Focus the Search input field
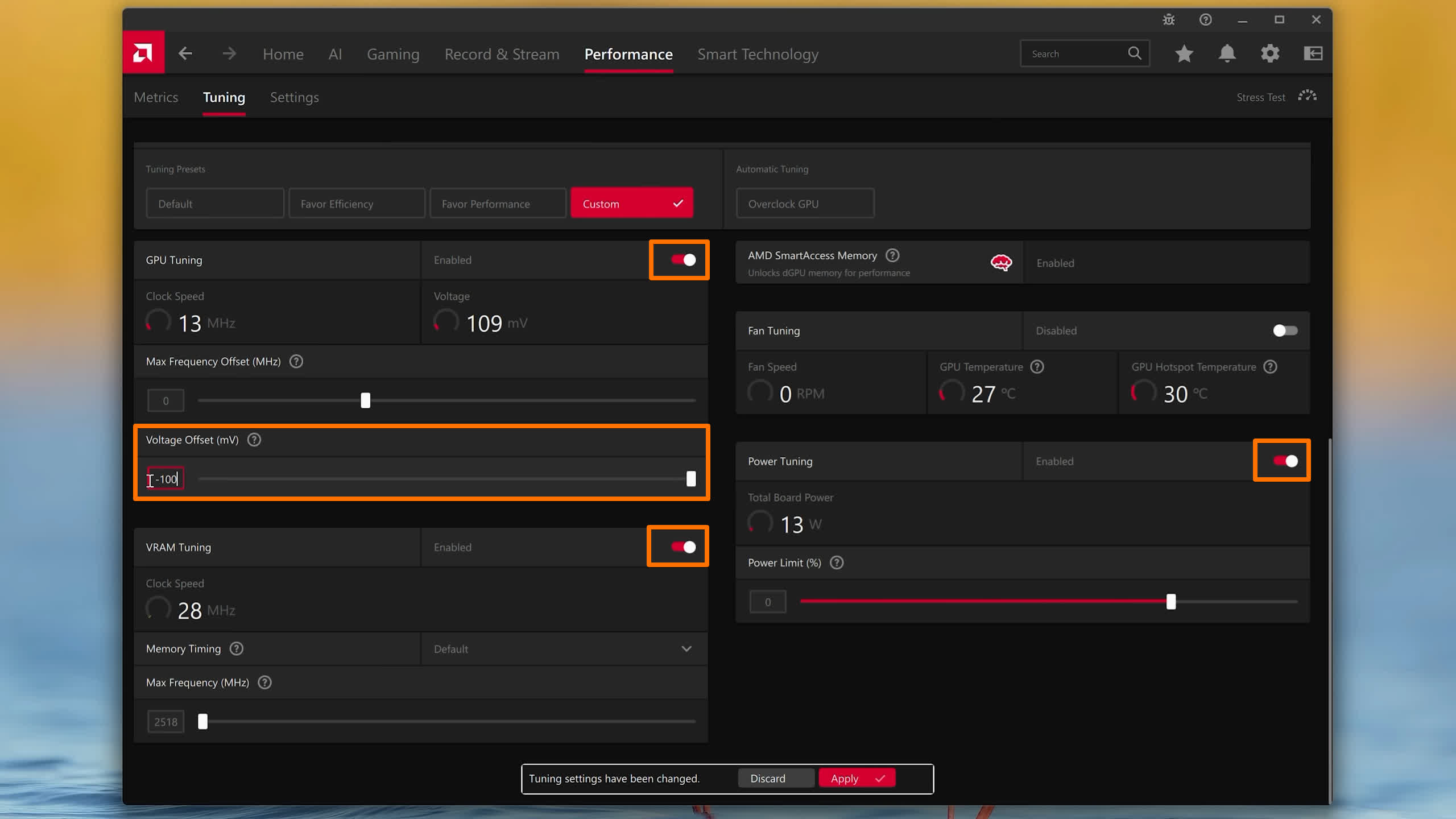Viewport: 1456px width, 819px height. coord(1085,53)
